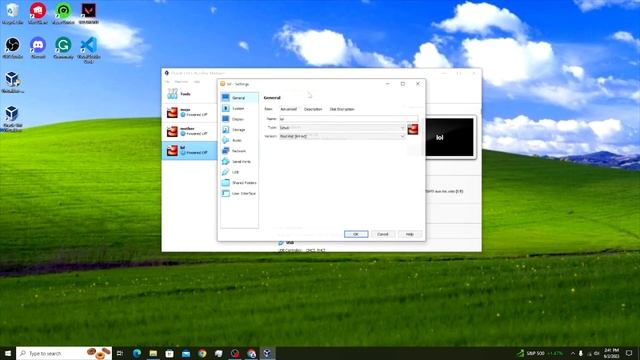
Task: Click the VM Name input field
Action: pos(349,119)
